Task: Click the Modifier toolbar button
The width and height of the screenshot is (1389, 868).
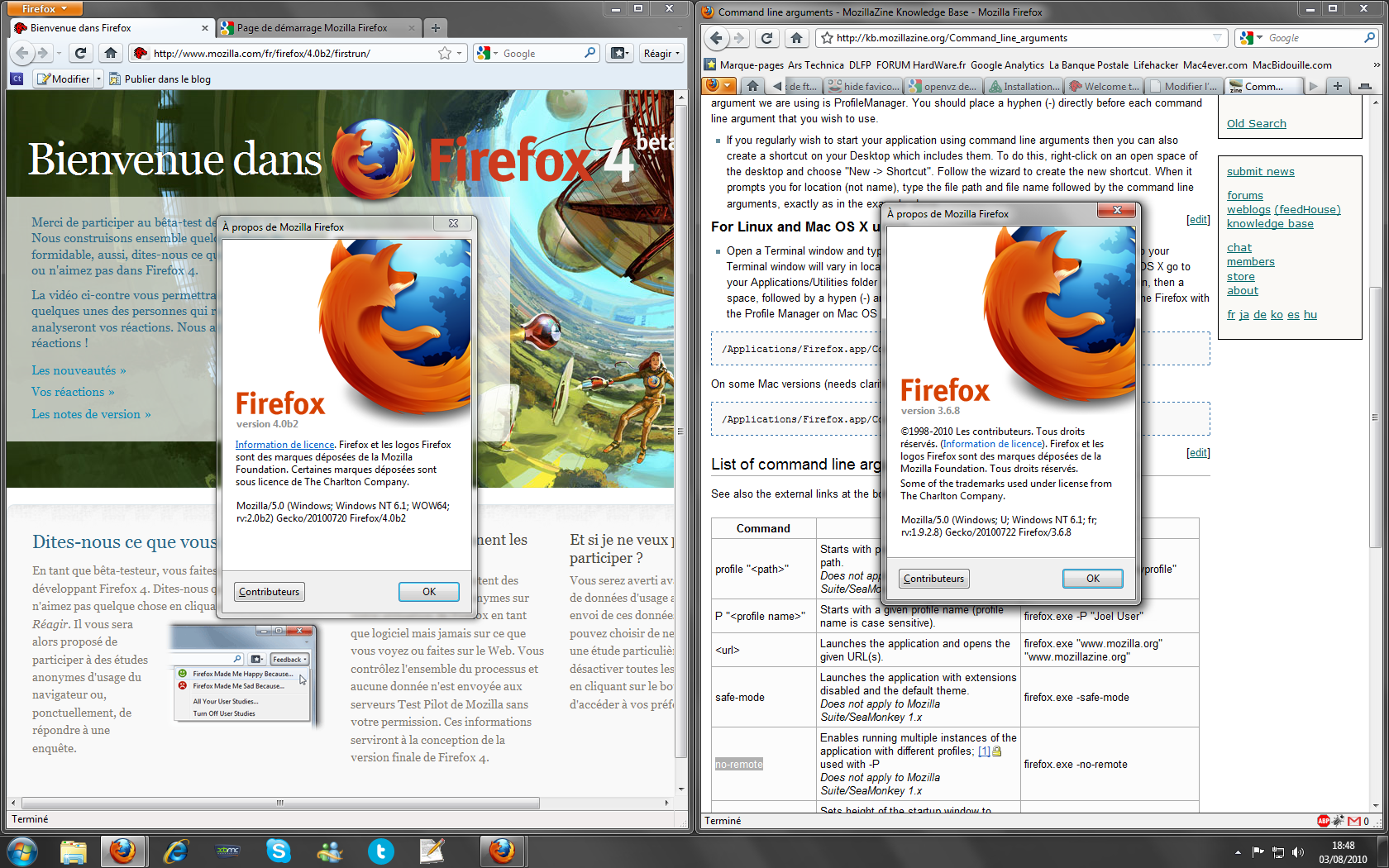Action: (64, 79)
